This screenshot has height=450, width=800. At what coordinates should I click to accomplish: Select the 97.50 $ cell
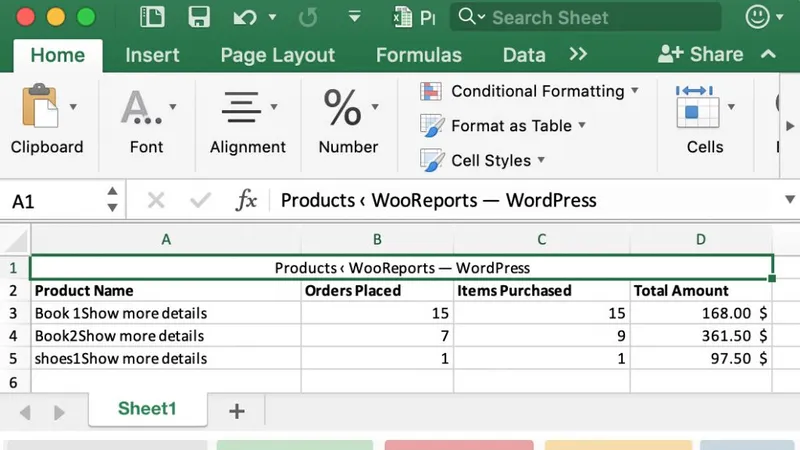(x=701, y=358)
